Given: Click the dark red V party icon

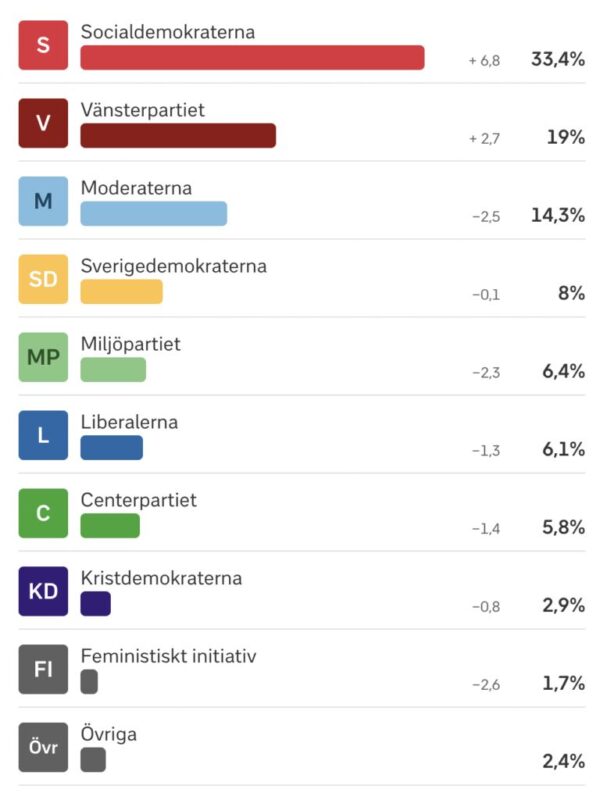Looking at the screenshot, I should click(43, 123).
